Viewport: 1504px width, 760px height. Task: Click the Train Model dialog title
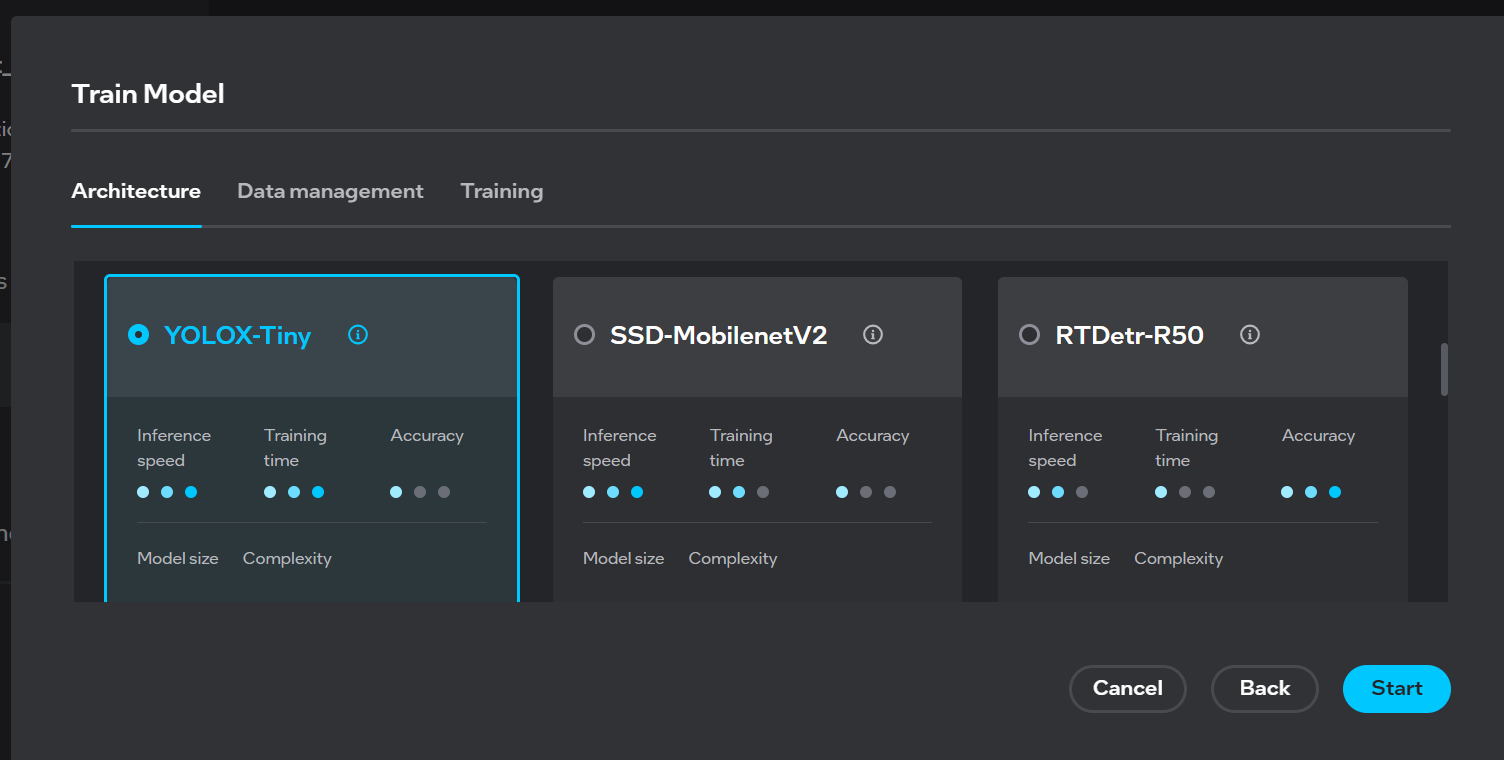(x=148, y=94)
